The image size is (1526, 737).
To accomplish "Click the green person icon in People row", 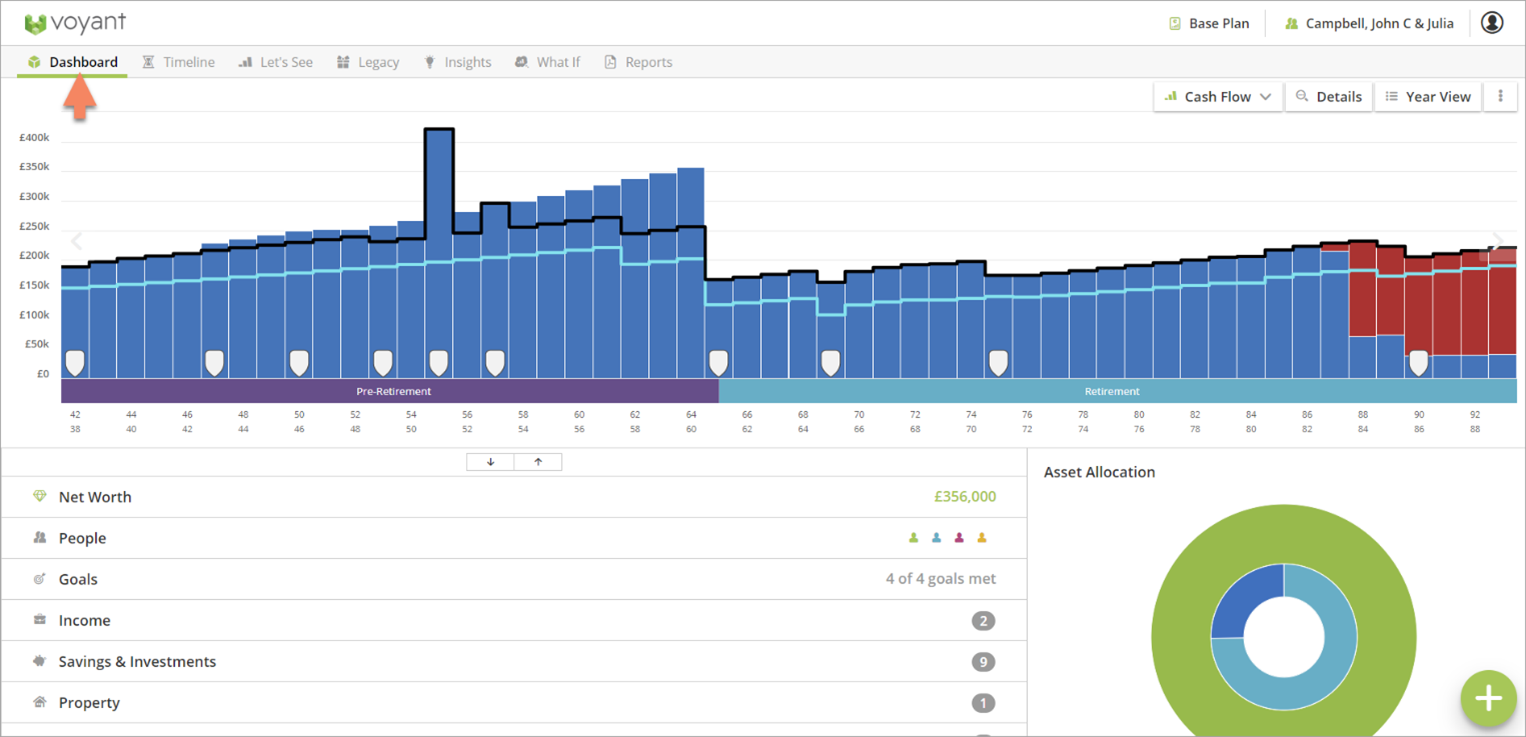I will (913, 538).
